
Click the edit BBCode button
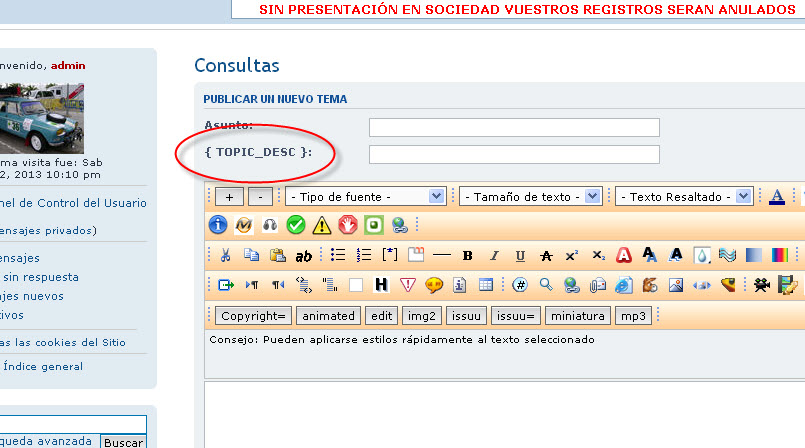tap(381, 316)
